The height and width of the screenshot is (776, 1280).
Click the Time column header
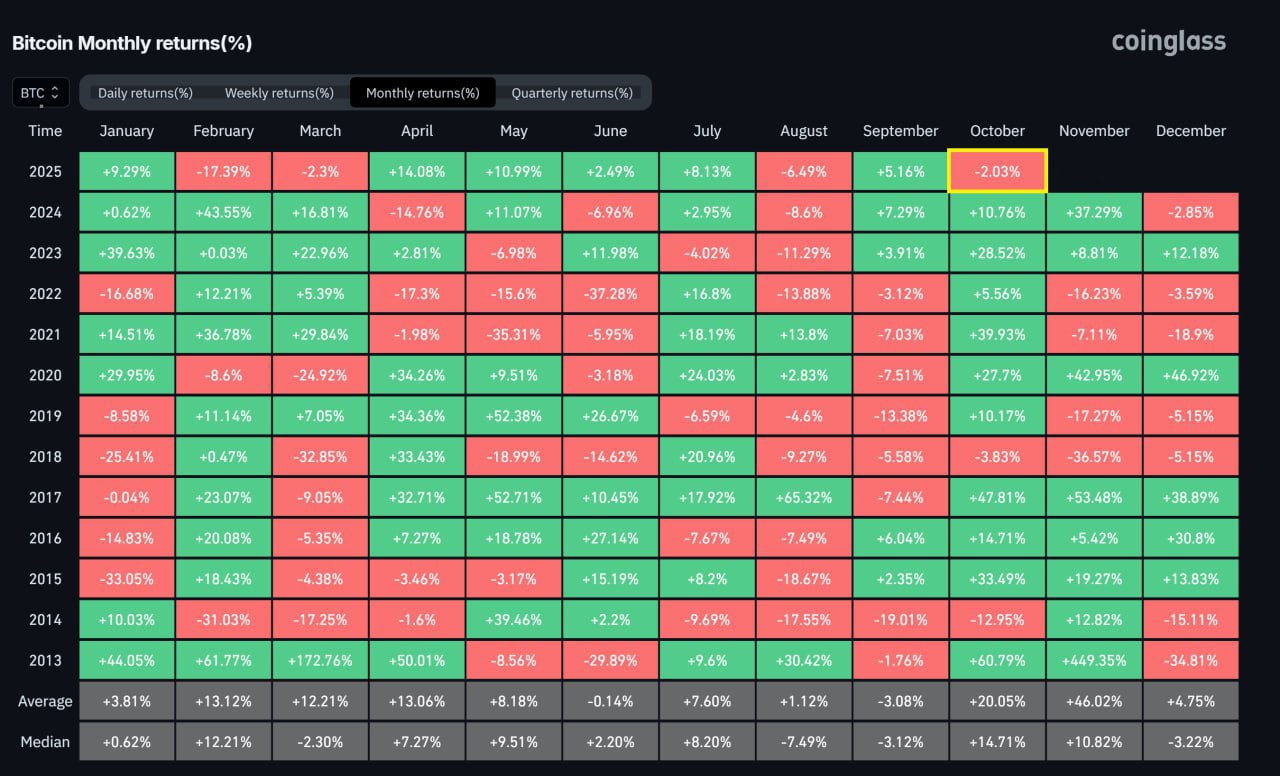pos(45,131)
